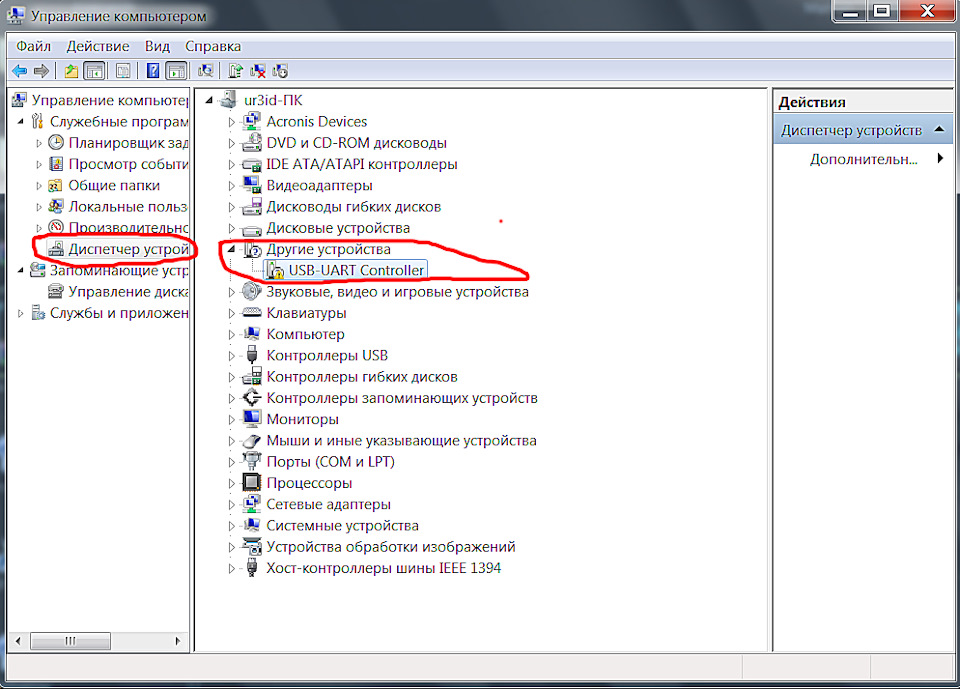Click the Клавиатуры keyboard icon
Image resolution: width=960 pixels, height=689 pixels.
click(252, 312)
